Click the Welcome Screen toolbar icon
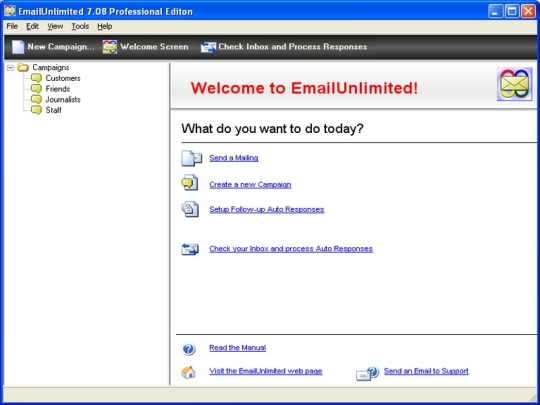The height and width of the screenshot is (405, 540). pos(110,47)
